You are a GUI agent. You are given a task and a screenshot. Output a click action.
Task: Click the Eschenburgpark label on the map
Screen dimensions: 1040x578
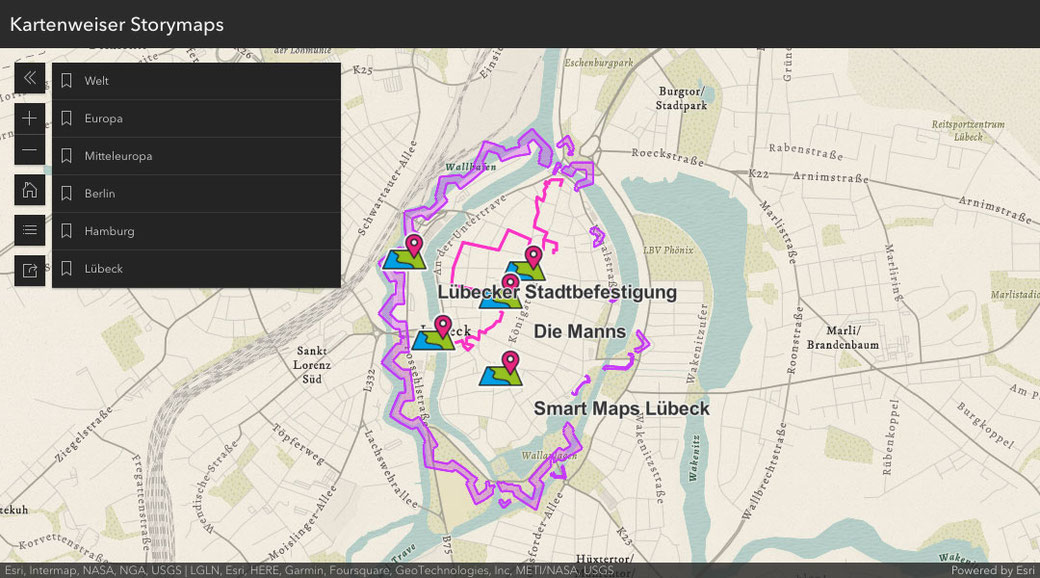coord(599,63)
